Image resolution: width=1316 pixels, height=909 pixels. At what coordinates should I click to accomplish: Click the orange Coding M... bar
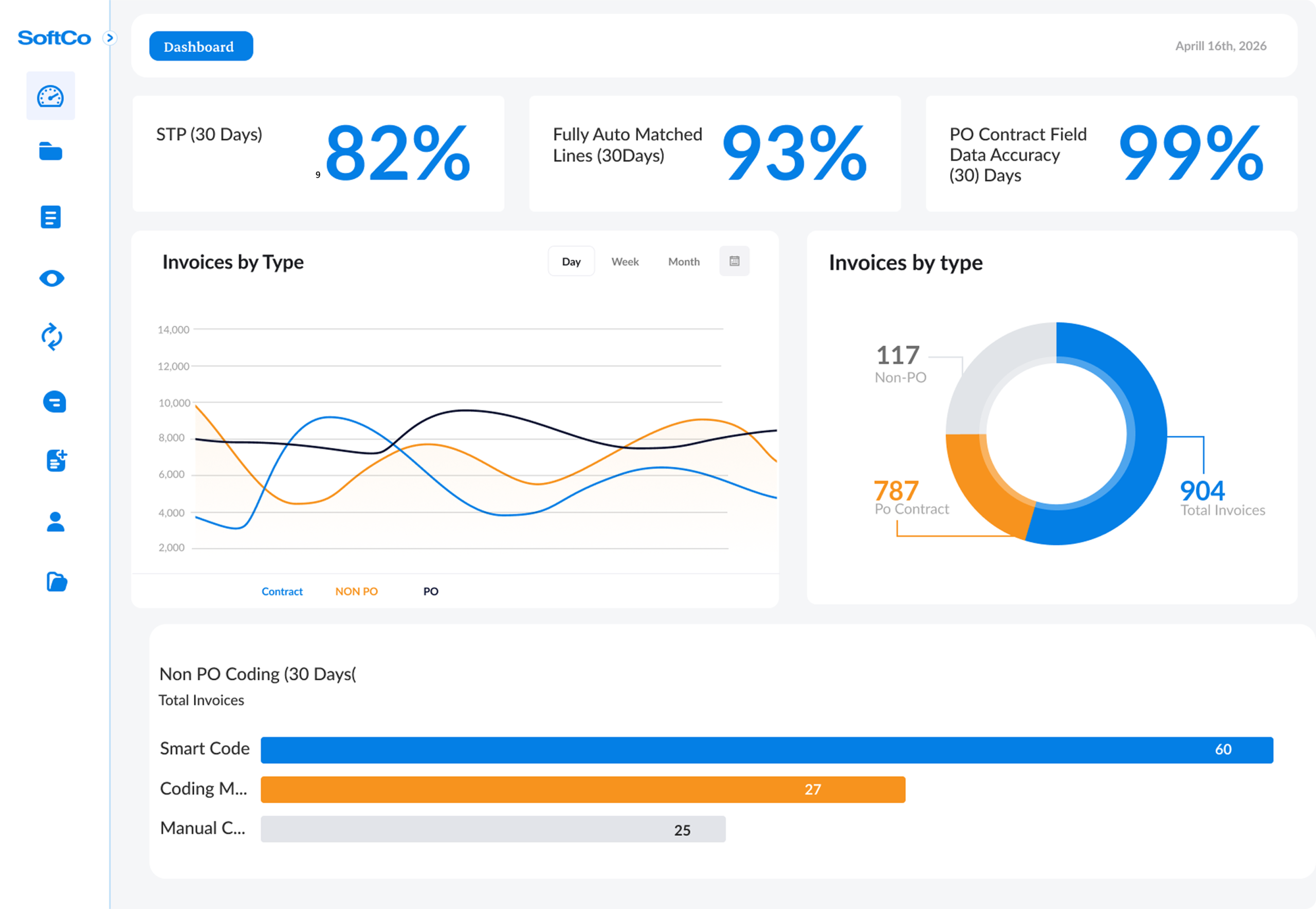coord(583,789)
